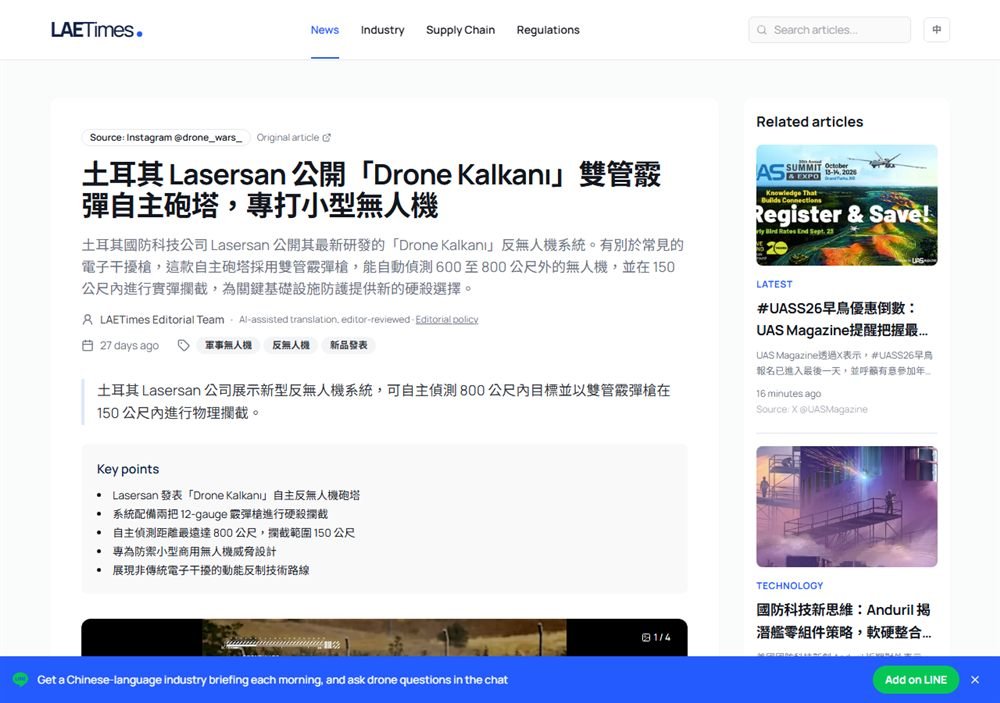Screen dimensions: 1000x703
Task: Click the search magnifier icon
Action: [x=761, y=30]
